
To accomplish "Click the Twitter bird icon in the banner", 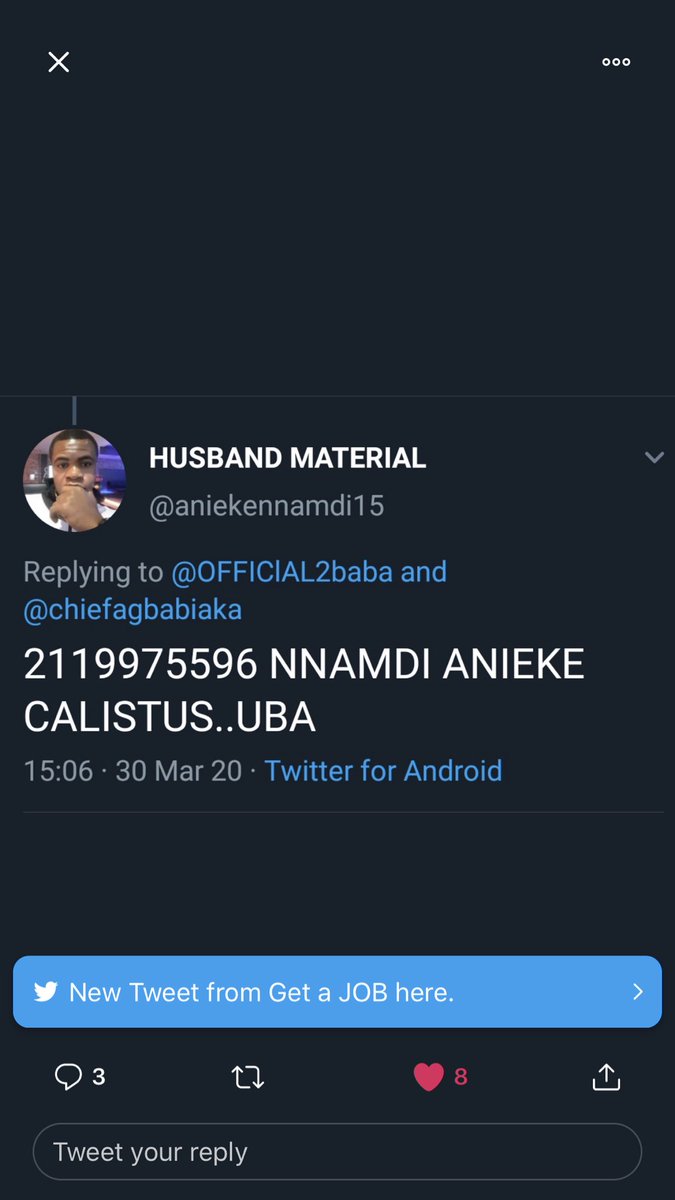I will tap(45, 992).
